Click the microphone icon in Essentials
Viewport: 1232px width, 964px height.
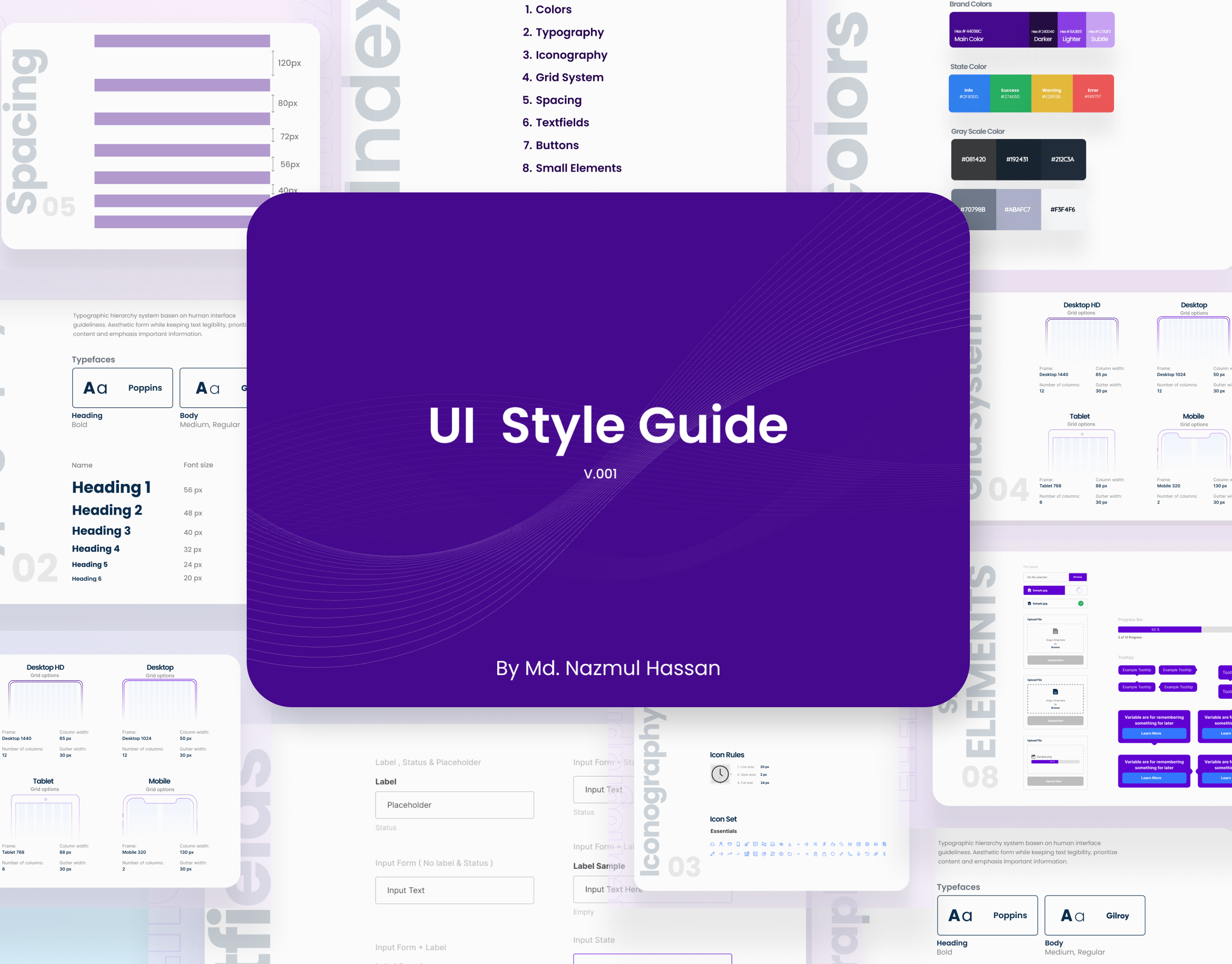pos(858,854)
